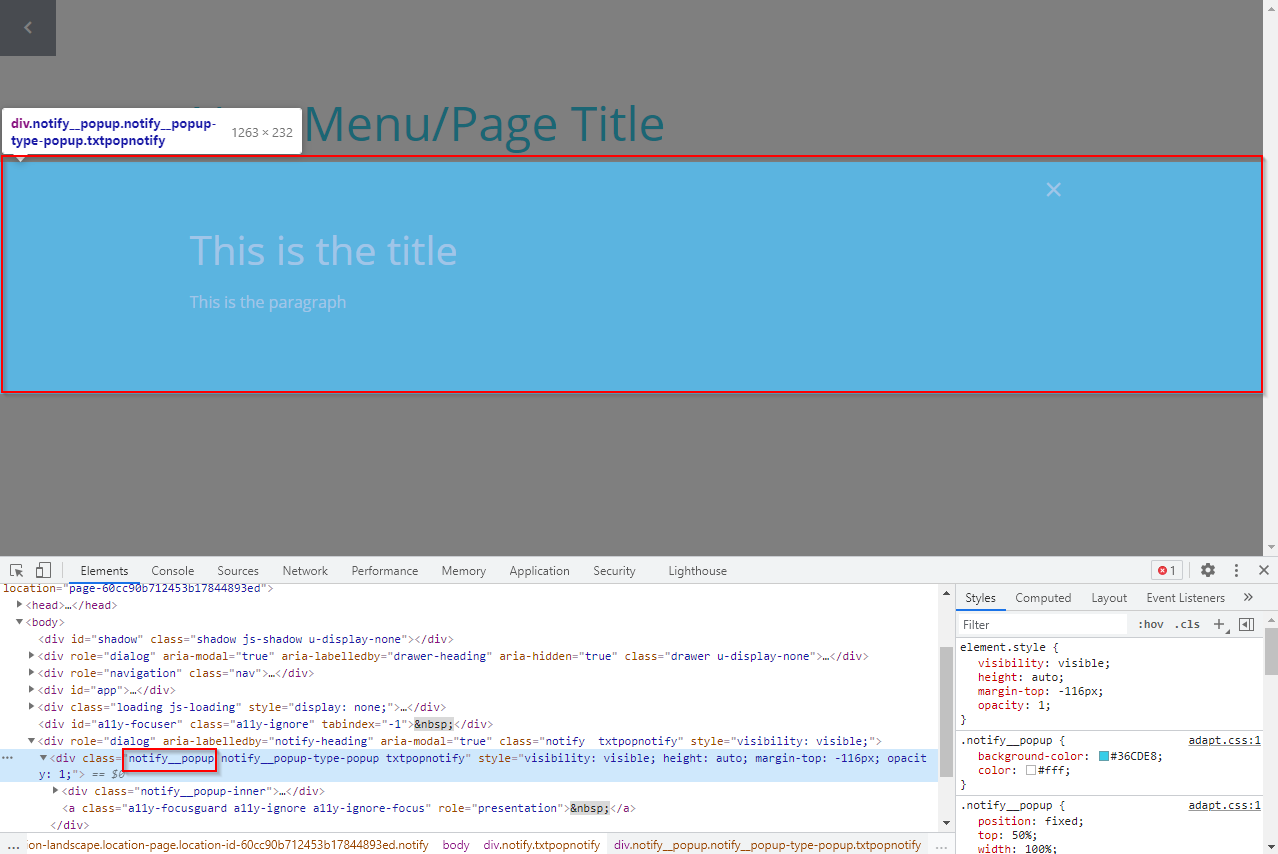Open the white #fff color swatch
This screenshot has height=854, width=1278.
coord(1031,770)
